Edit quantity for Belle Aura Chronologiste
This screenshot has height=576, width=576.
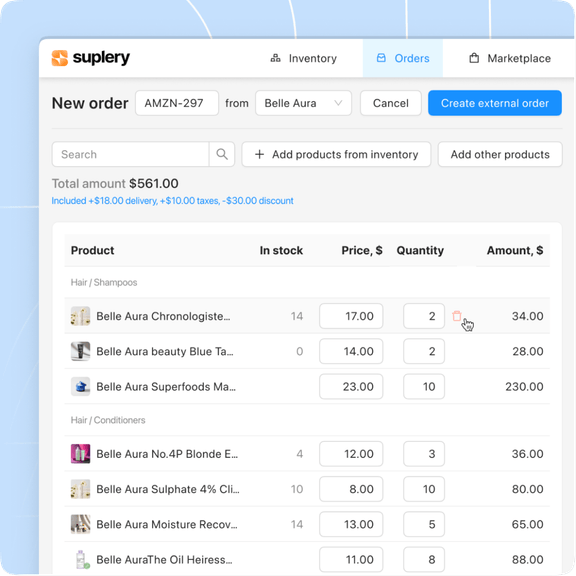pos(424,316)
